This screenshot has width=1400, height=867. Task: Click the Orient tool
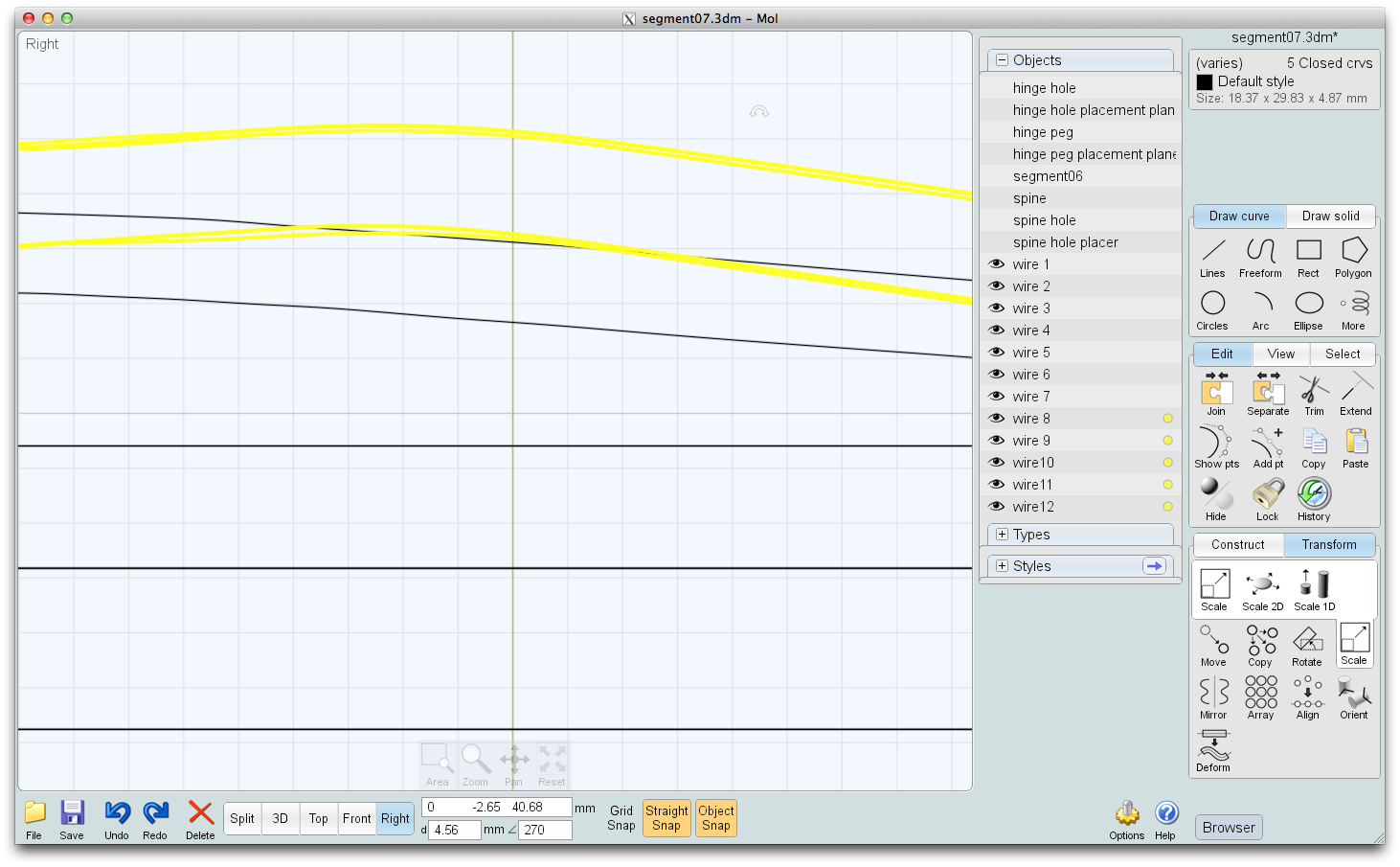pos(1354,698)
